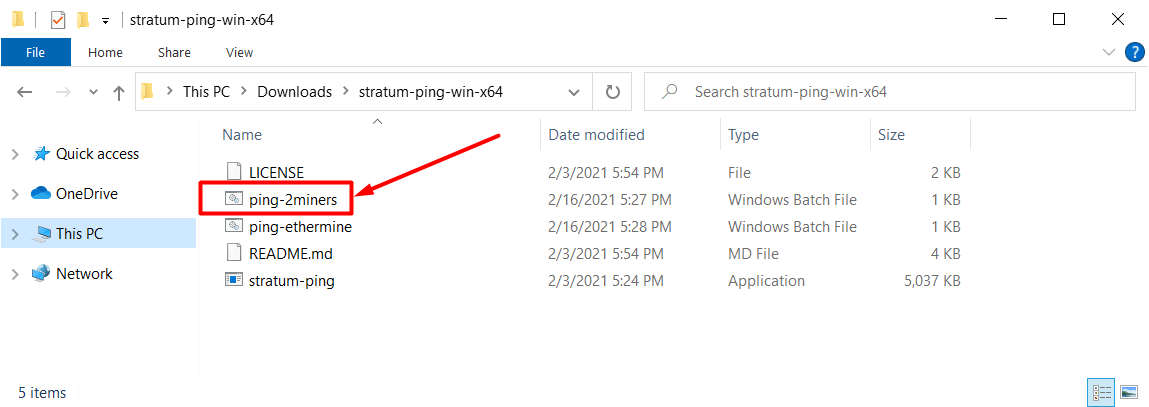Open the address bar history dropdown
The height and width of the screenshot is (407, 1149).
(x=574, y=92)
